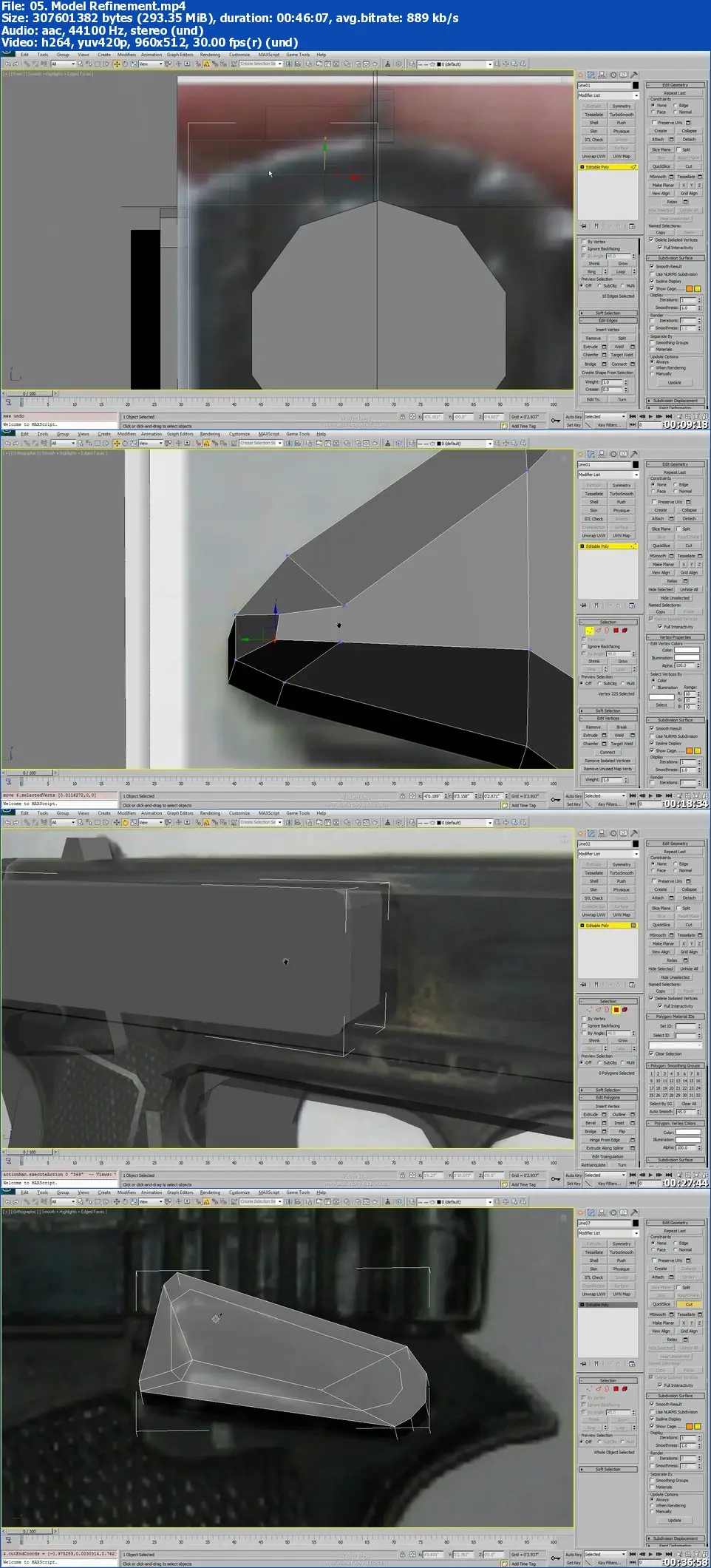The height and width of the screenshot is (1568, 711).
Task: In the 00:09:18 frame, click the Select and Move tool
Action: [116, 64]
